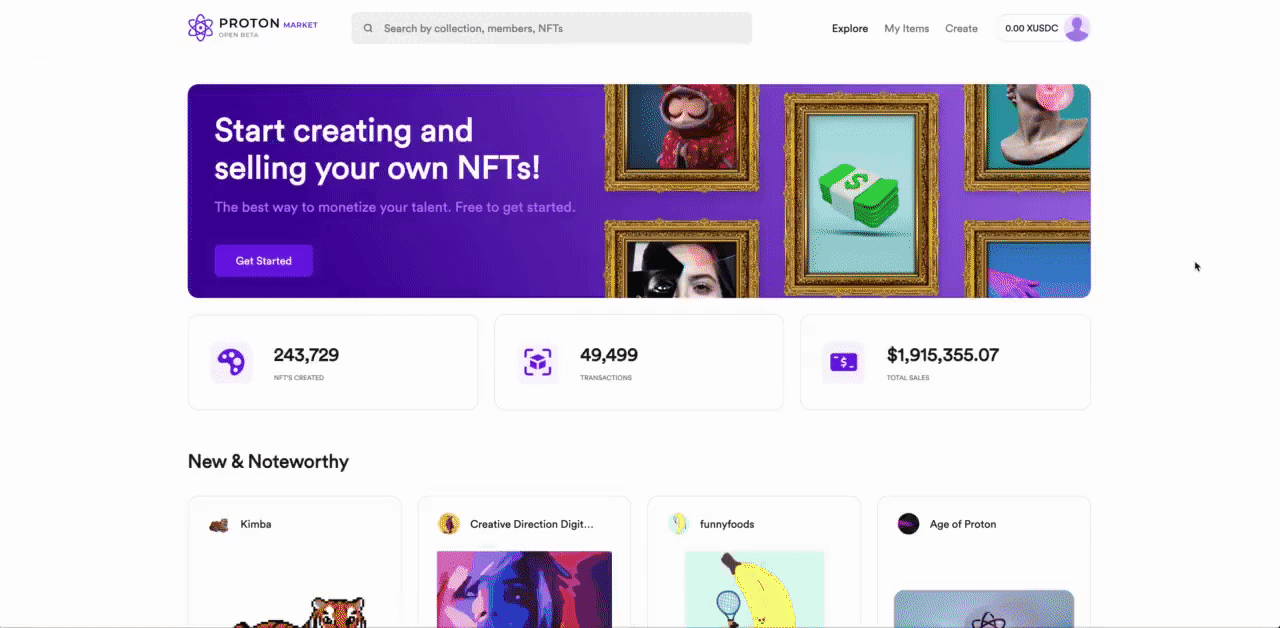The height and width of the screenshot is (628, 1280).
Task: Click the NFTs created palette icon
Action: tap(231, 362)
